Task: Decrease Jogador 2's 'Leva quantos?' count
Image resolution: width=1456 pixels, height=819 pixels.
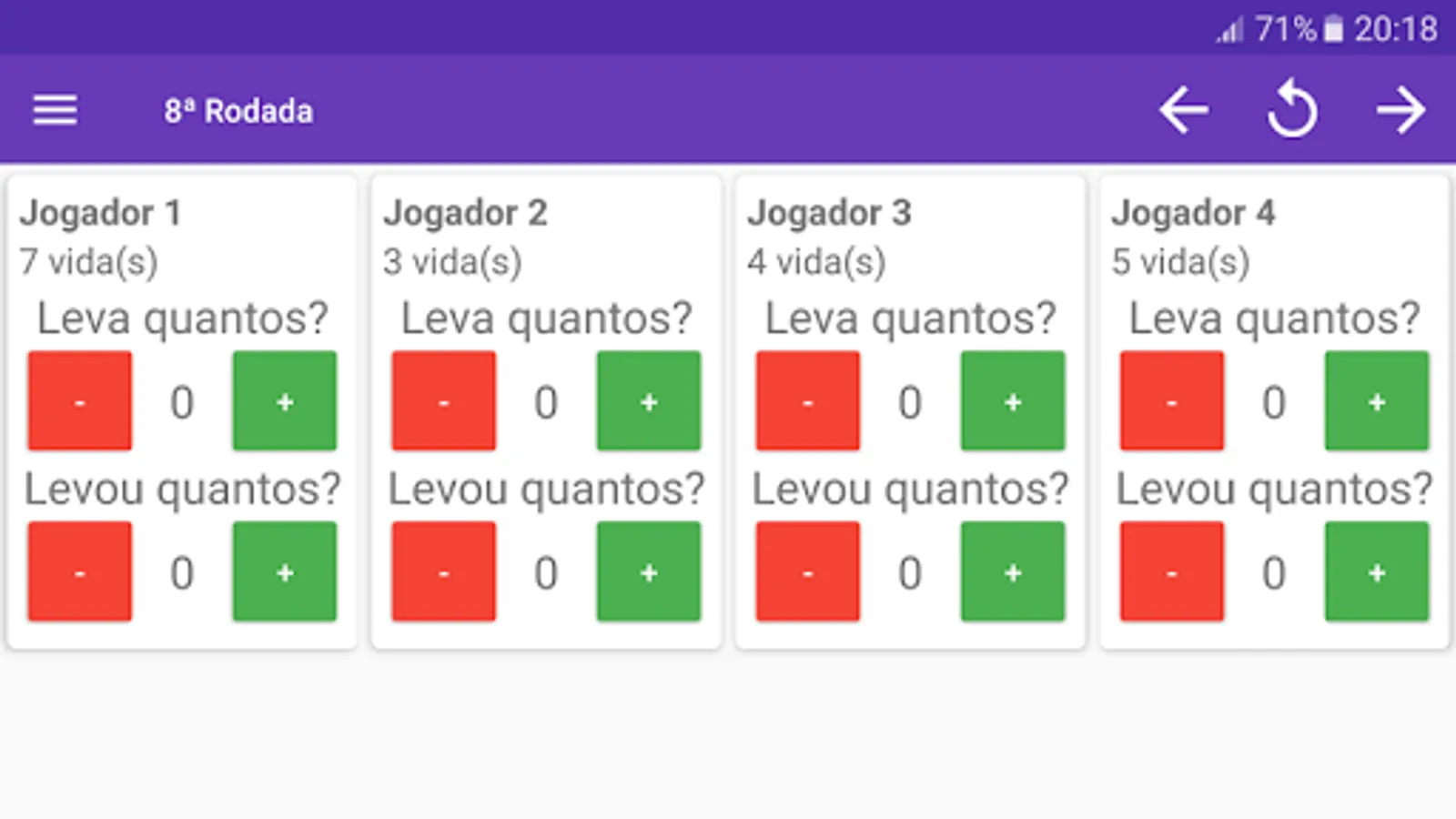Action: [x=443, y=400]
